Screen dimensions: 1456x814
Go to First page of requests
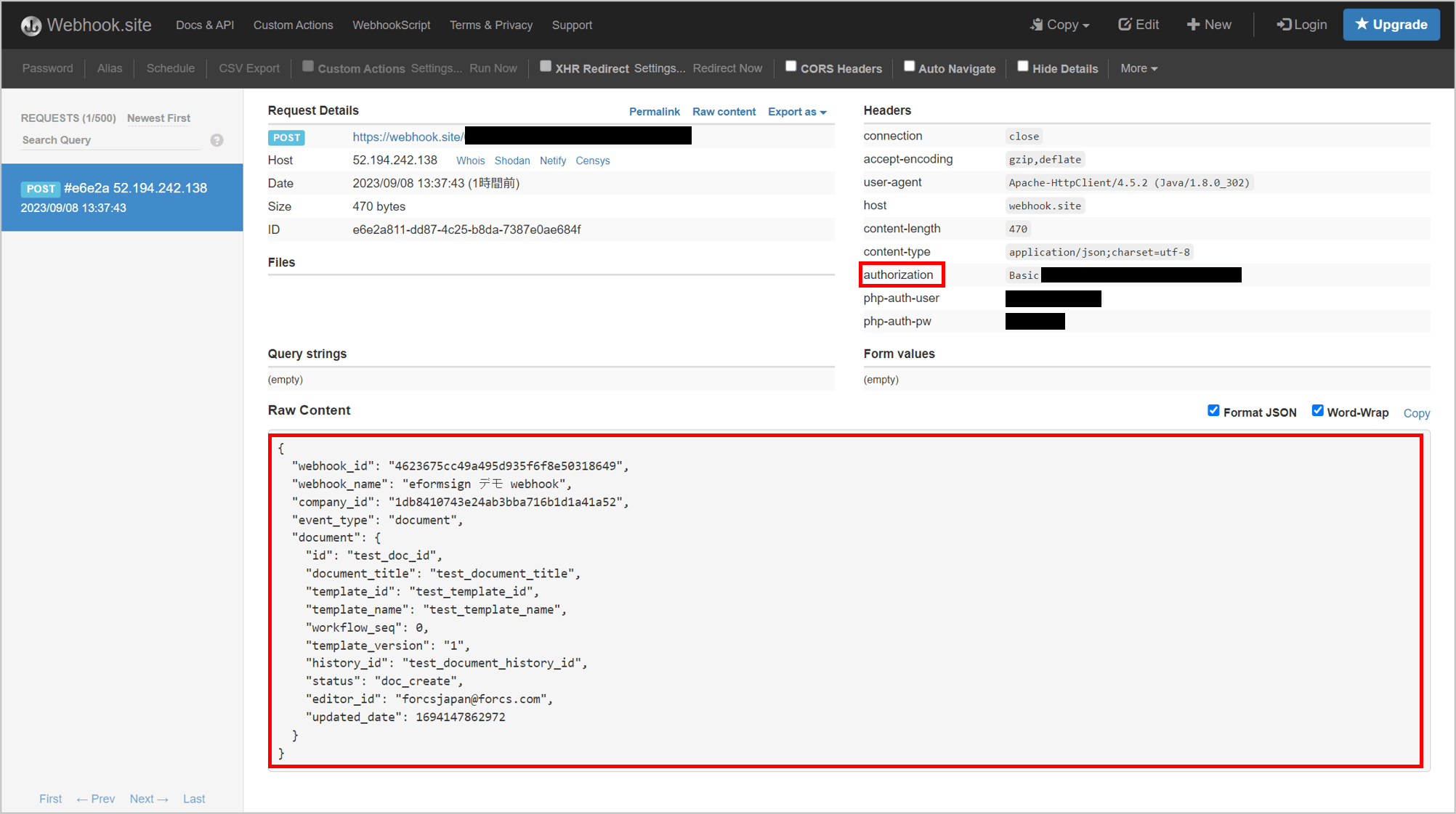(50, 799)
